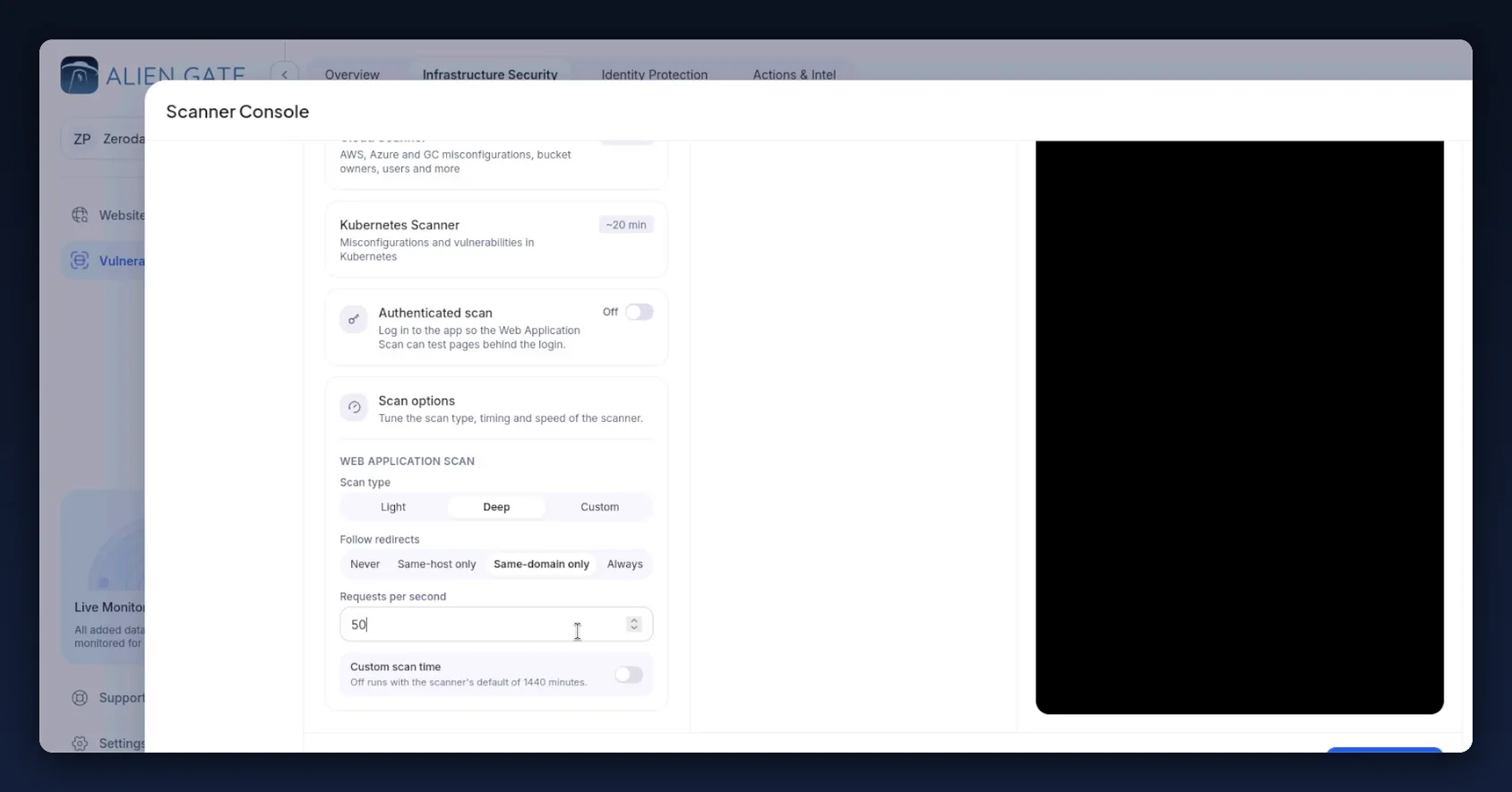The image size is (1512, 792).
Task: Click the Vulnerabilities scanner icon in sidebar
Action: (80, 260)
